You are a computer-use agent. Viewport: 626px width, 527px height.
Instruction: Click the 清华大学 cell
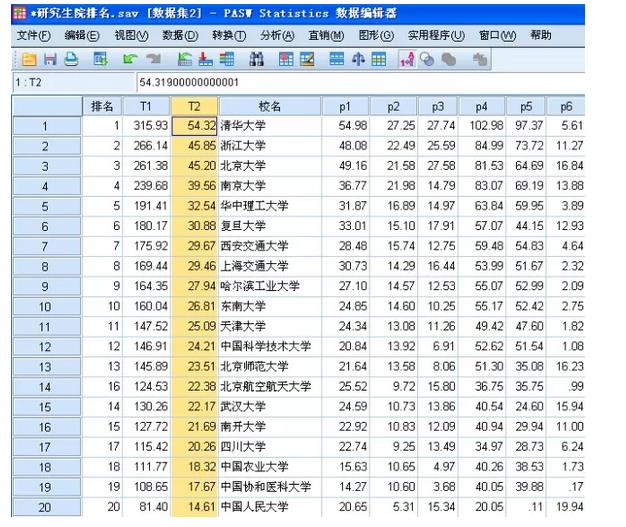coord(269,126)
